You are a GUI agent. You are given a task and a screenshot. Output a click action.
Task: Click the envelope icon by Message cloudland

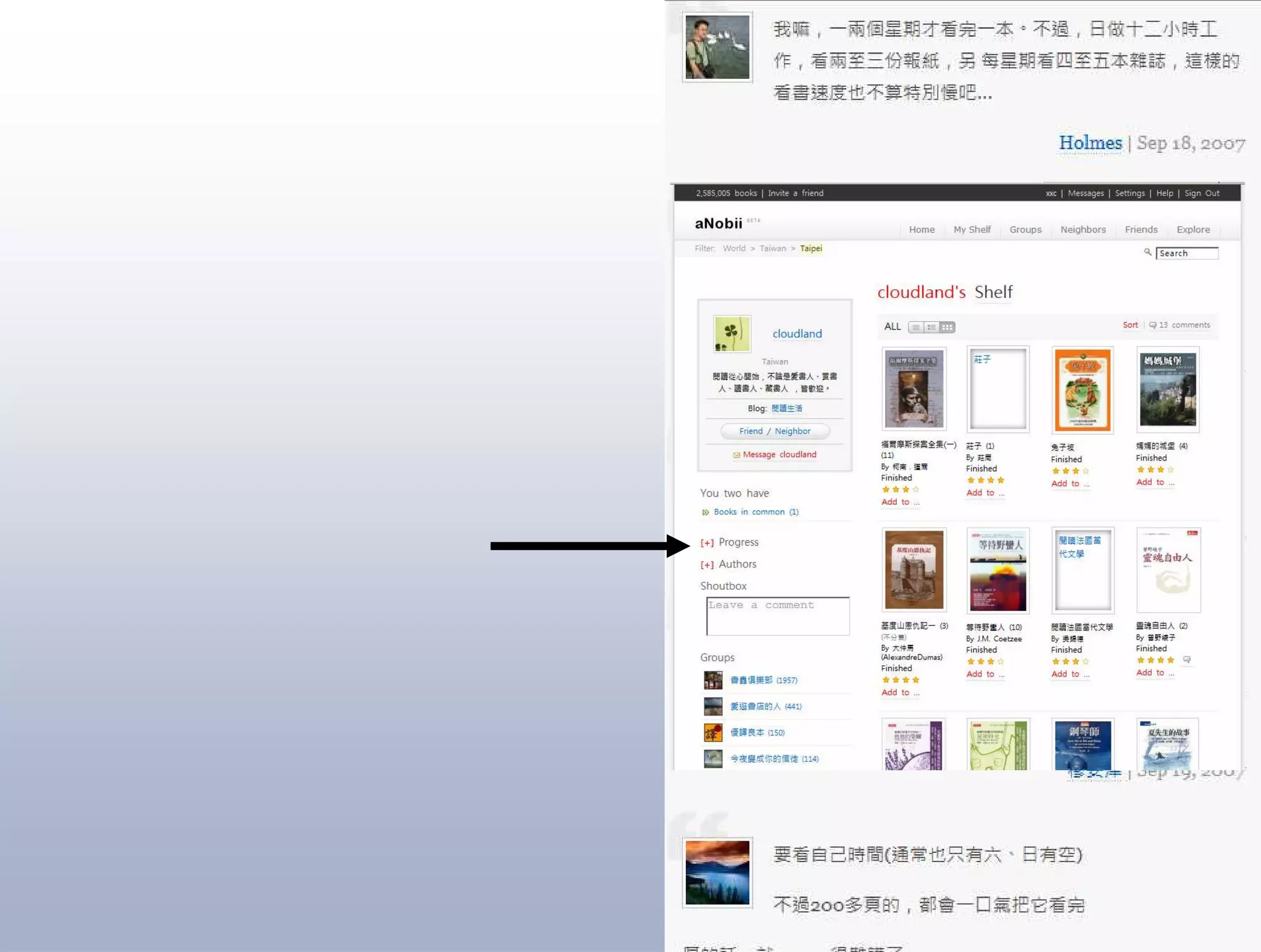click(736, 455)
